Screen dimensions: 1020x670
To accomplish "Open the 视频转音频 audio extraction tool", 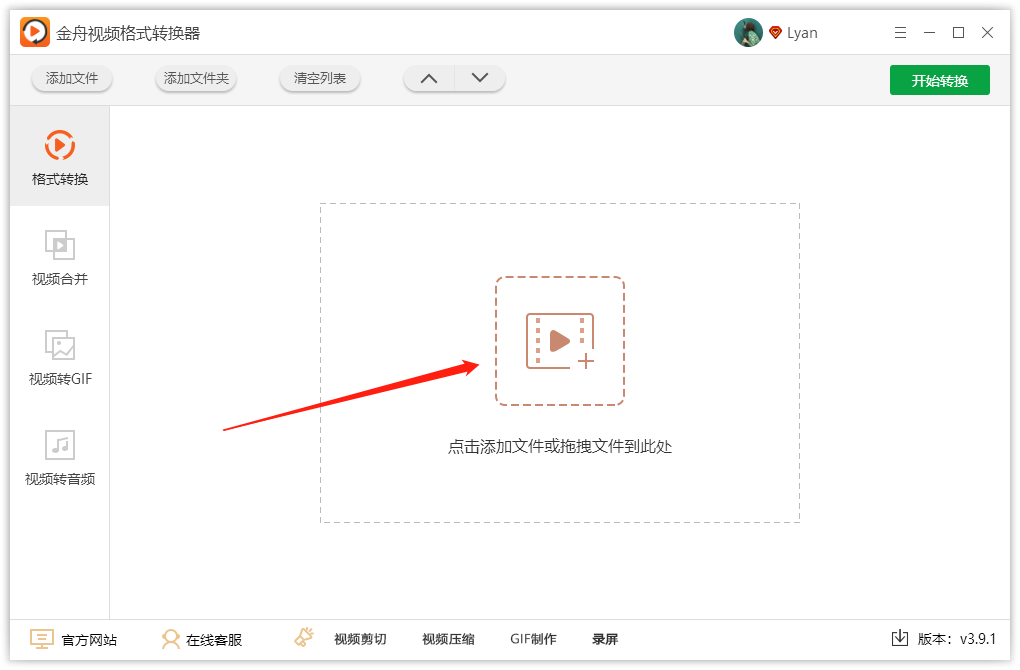I will (x=60, y=457).
